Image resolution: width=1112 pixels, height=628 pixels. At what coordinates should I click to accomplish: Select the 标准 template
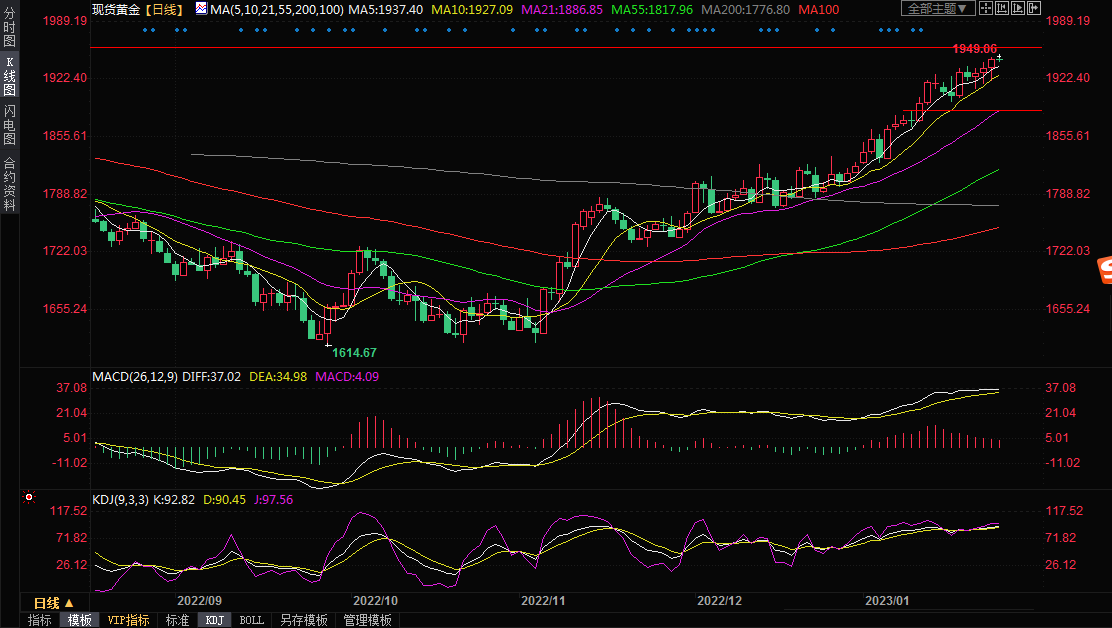[177, 620]
